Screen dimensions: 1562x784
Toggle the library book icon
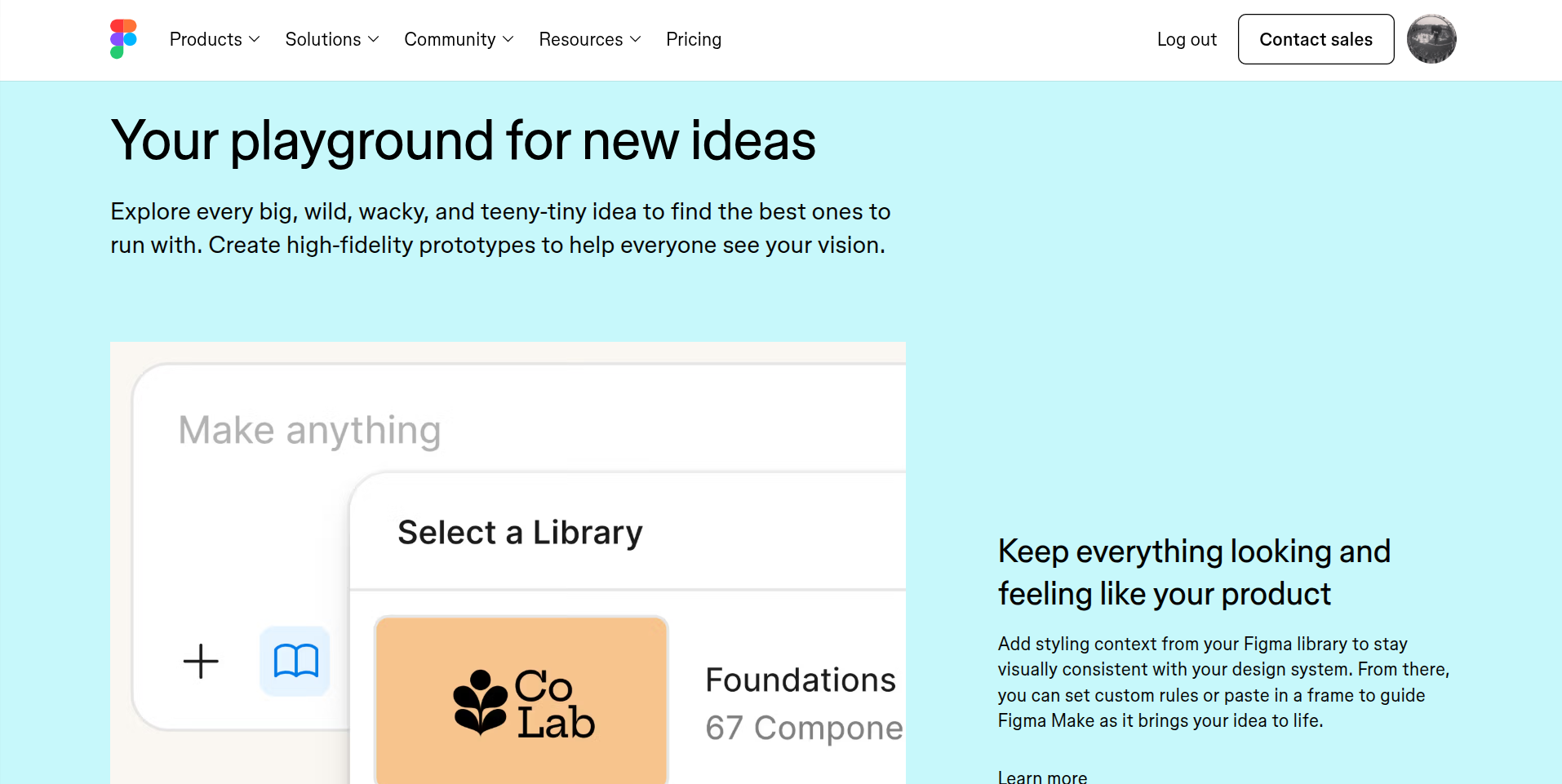[x=295, y=661]
